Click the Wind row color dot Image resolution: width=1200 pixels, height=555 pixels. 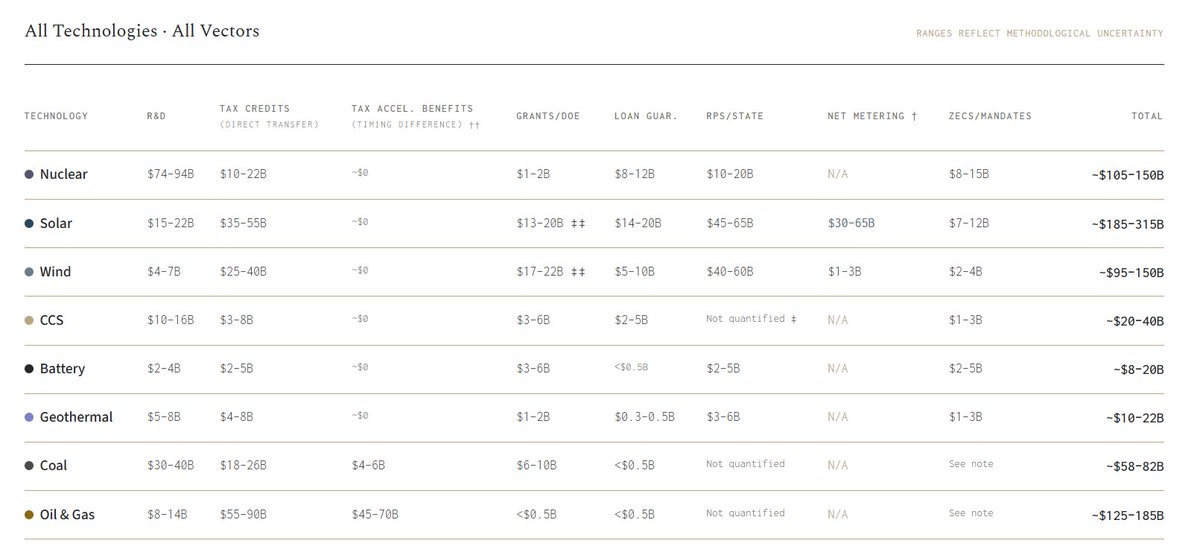(29, 272)
